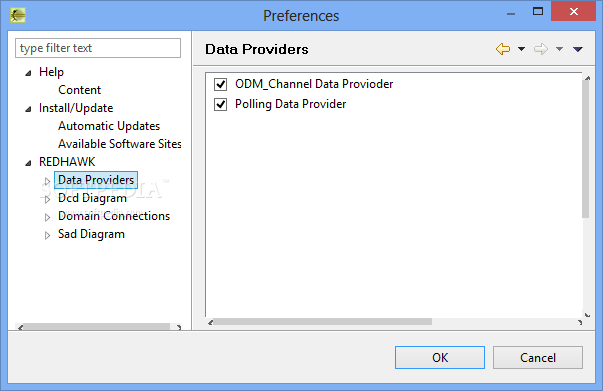Select Available Software Sites entry
The width and height of the screenshot is (603, 391).
click(120, 144)
